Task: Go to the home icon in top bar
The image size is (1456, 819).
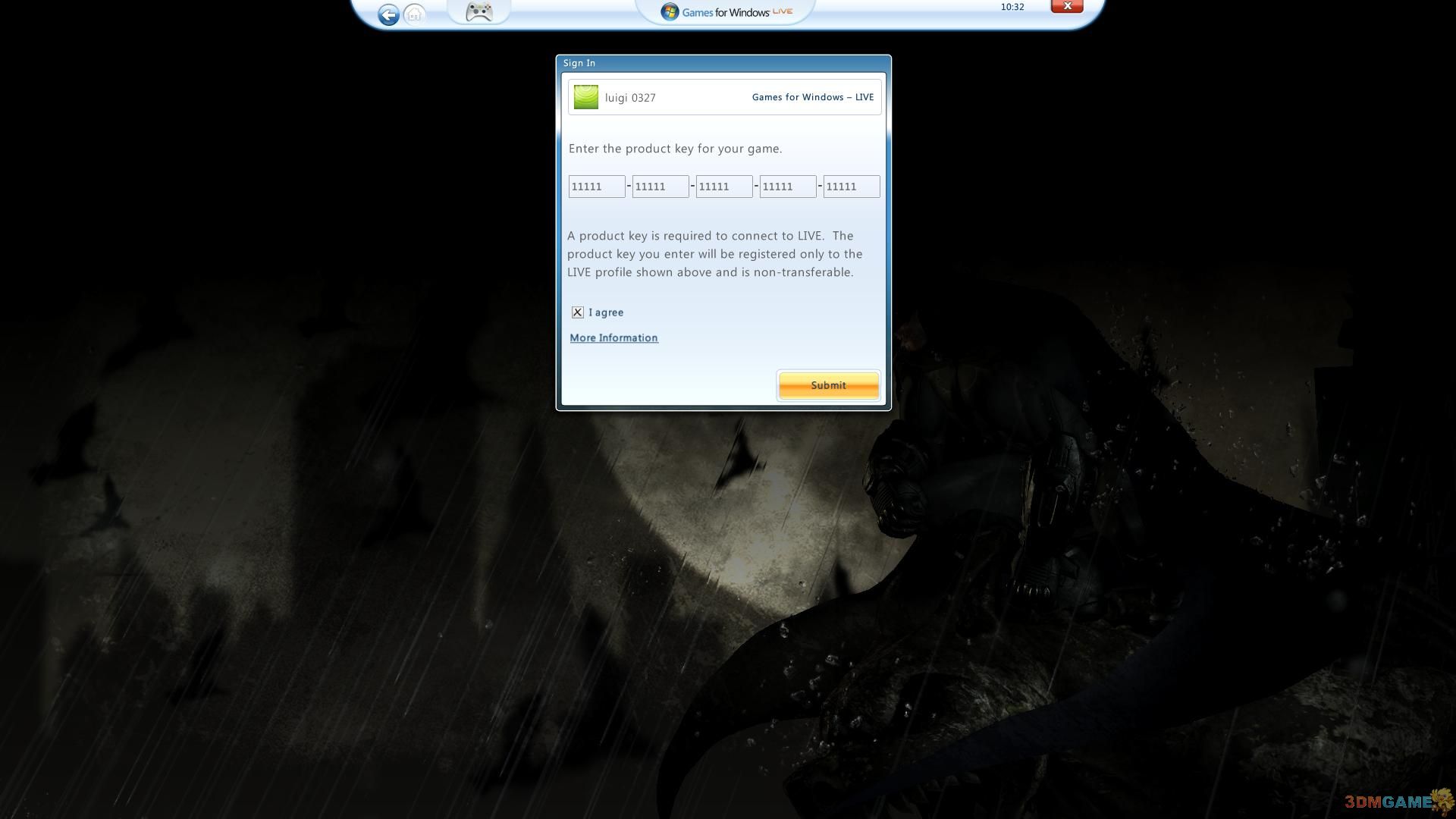Action: pos(415,14)
